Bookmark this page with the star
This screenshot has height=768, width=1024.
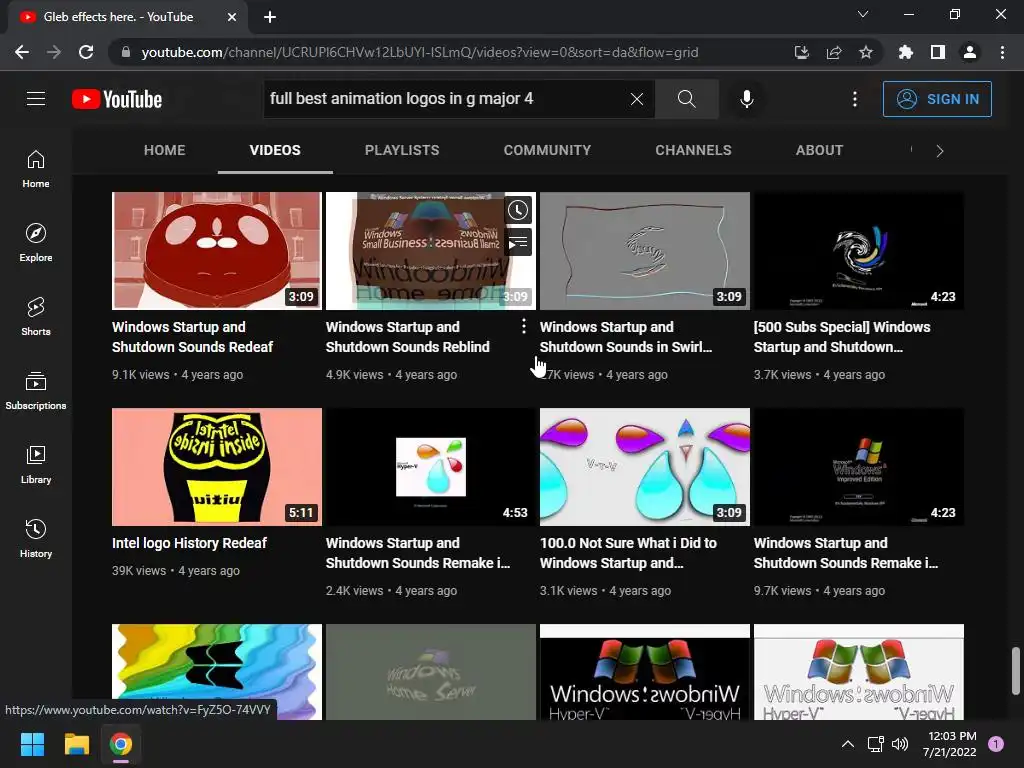point(866,52)
